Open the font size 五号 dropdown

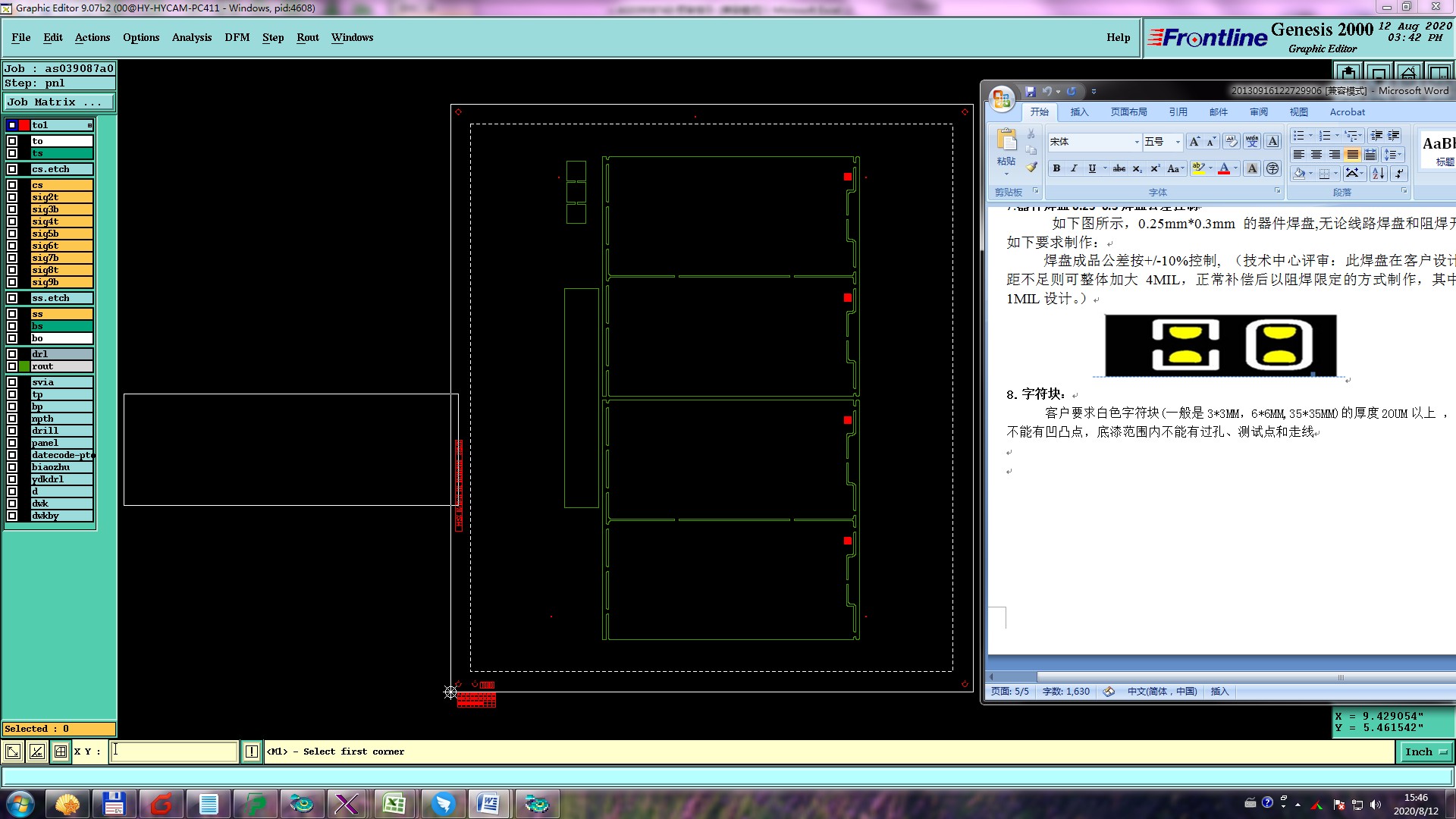point(1177,142)
